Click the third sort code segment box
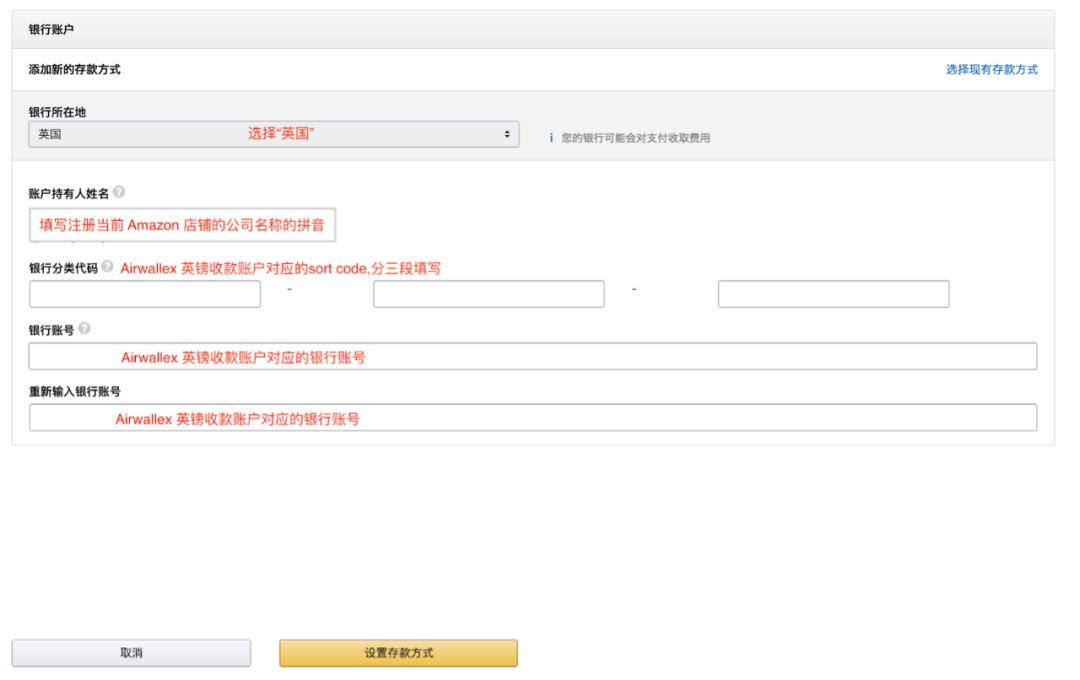The width and height of the screenshot is (1080, 680). [833, 293]
